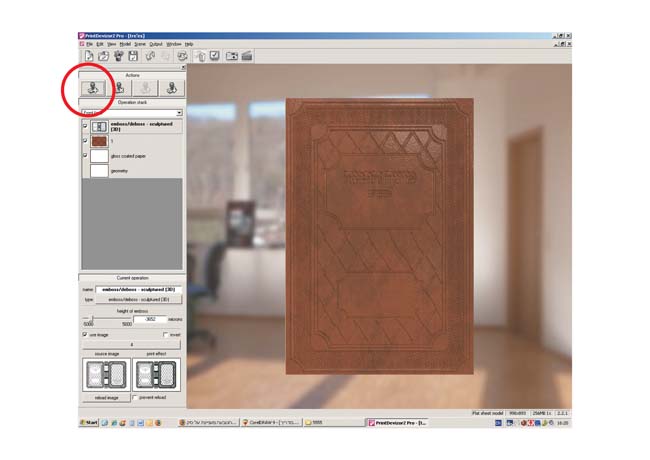Click the operation name input field
The height and width of the screenshot is (460, 650).
(138, 289)
